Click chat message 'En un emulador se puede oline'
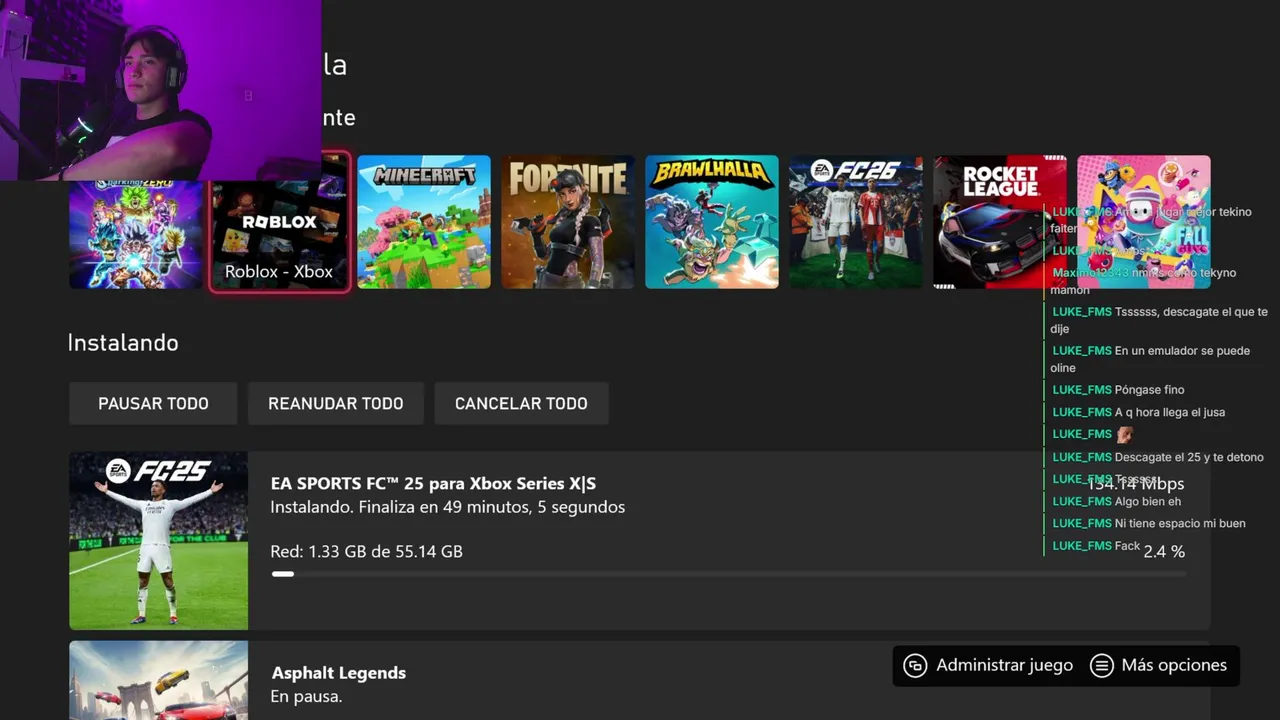Viewport: 1280px width, 720px height. (x=1150, y=359)
